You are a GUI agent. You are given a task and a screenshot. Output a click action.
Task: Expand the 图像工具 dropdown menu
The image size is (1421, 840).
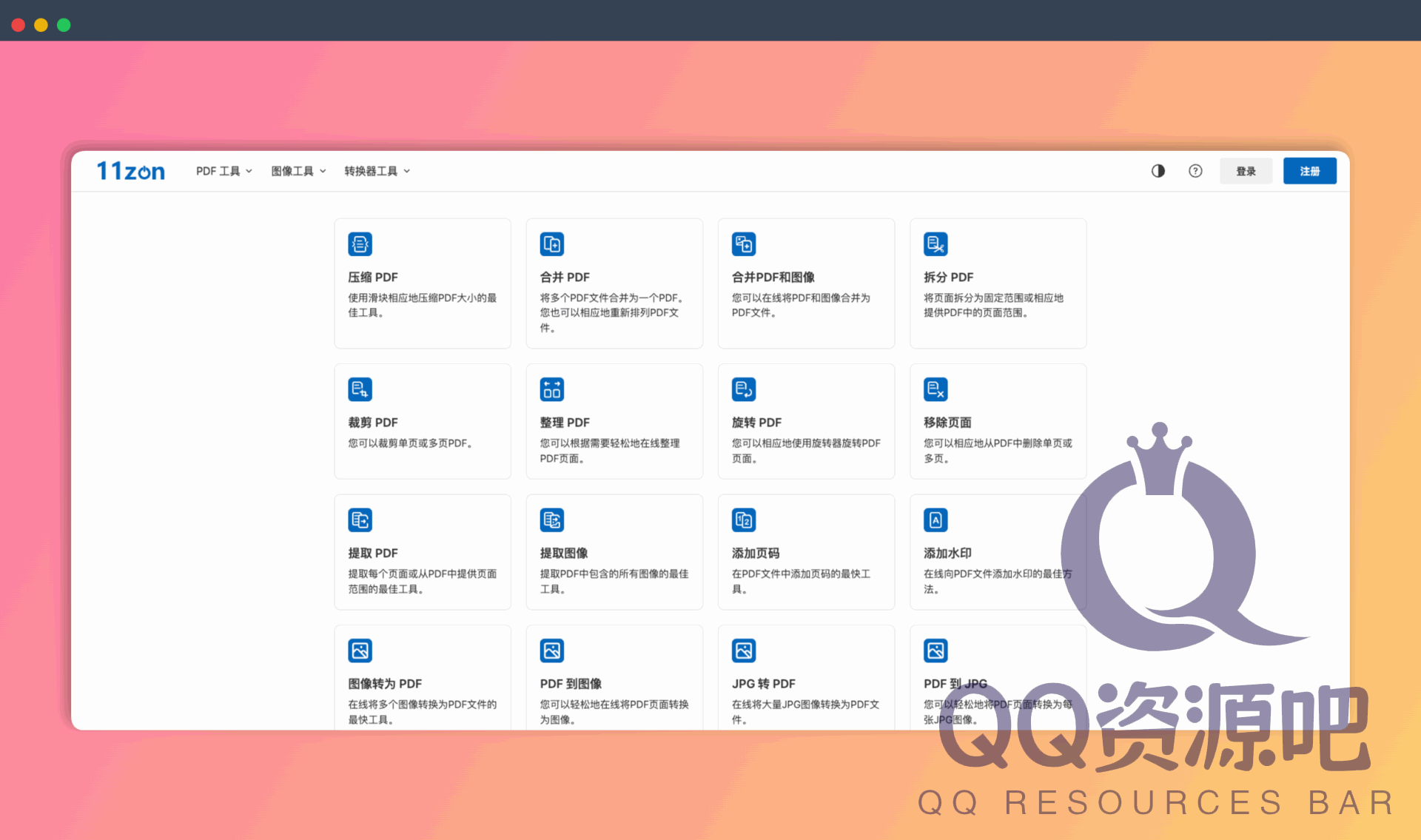(x=298, y=171)
